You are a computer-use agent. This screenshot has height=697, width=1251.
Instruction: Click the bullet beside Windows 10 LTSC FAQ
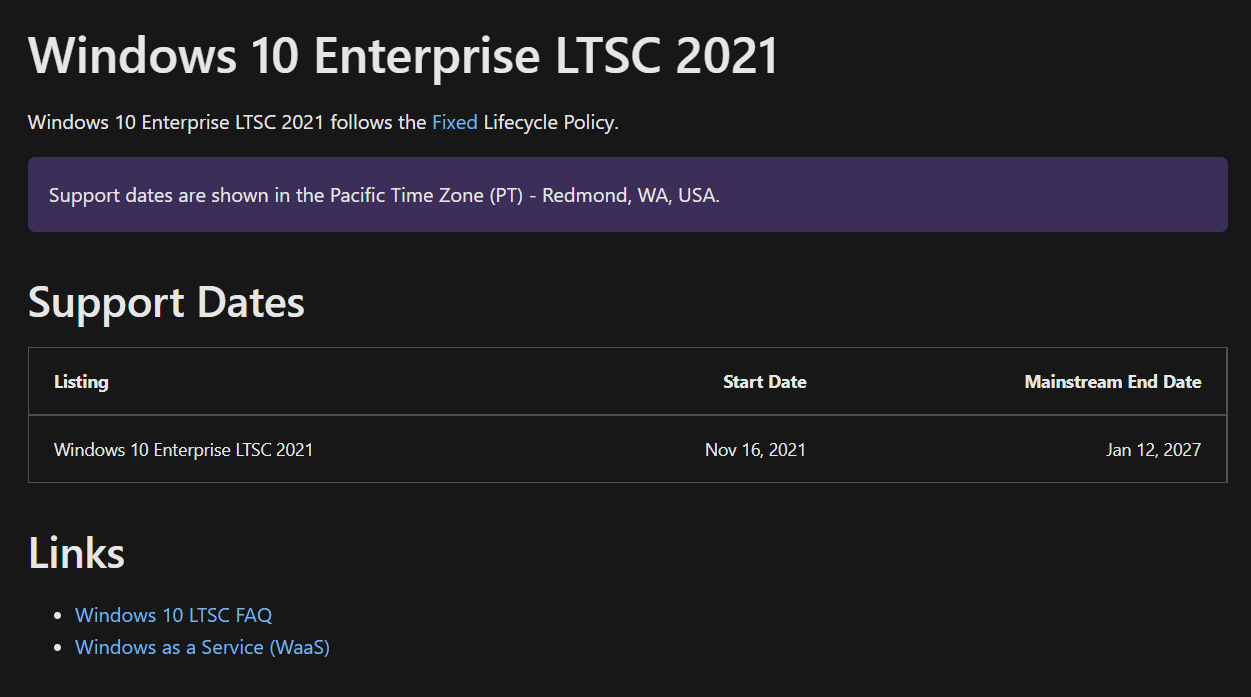58,616
